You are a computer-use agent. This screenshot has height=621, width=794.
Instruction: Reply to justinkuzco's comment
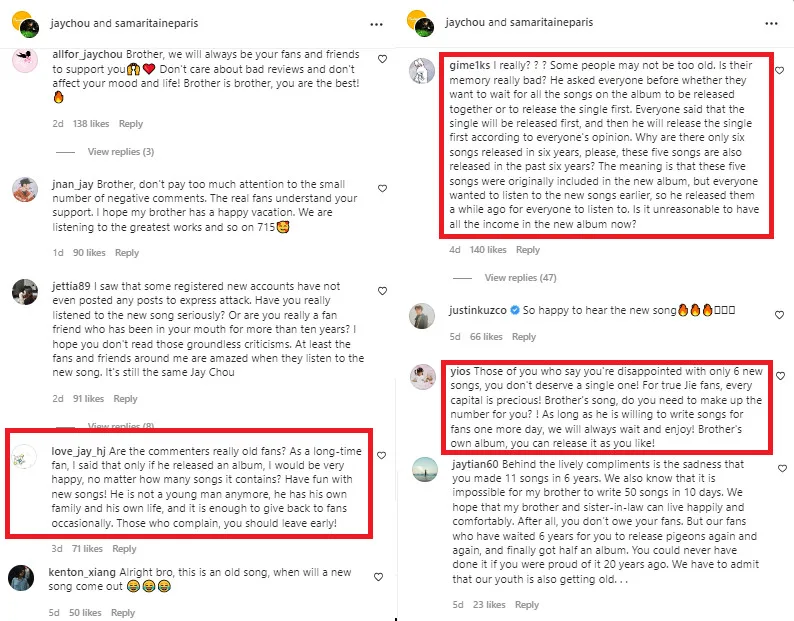pyautogui.click(x=524, y=337)
